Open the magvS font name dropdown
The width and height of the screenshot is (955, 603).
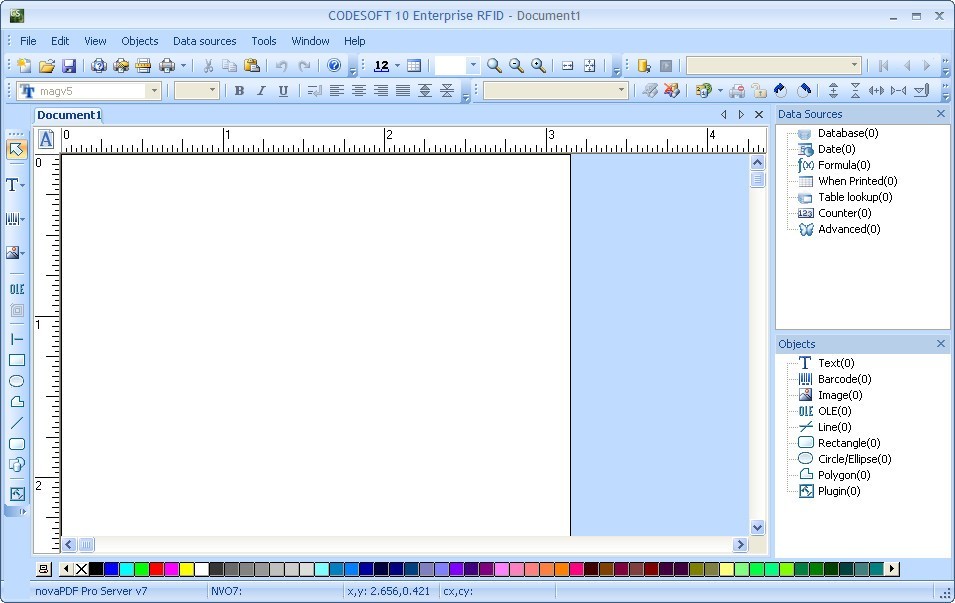[x=154, y=91]
